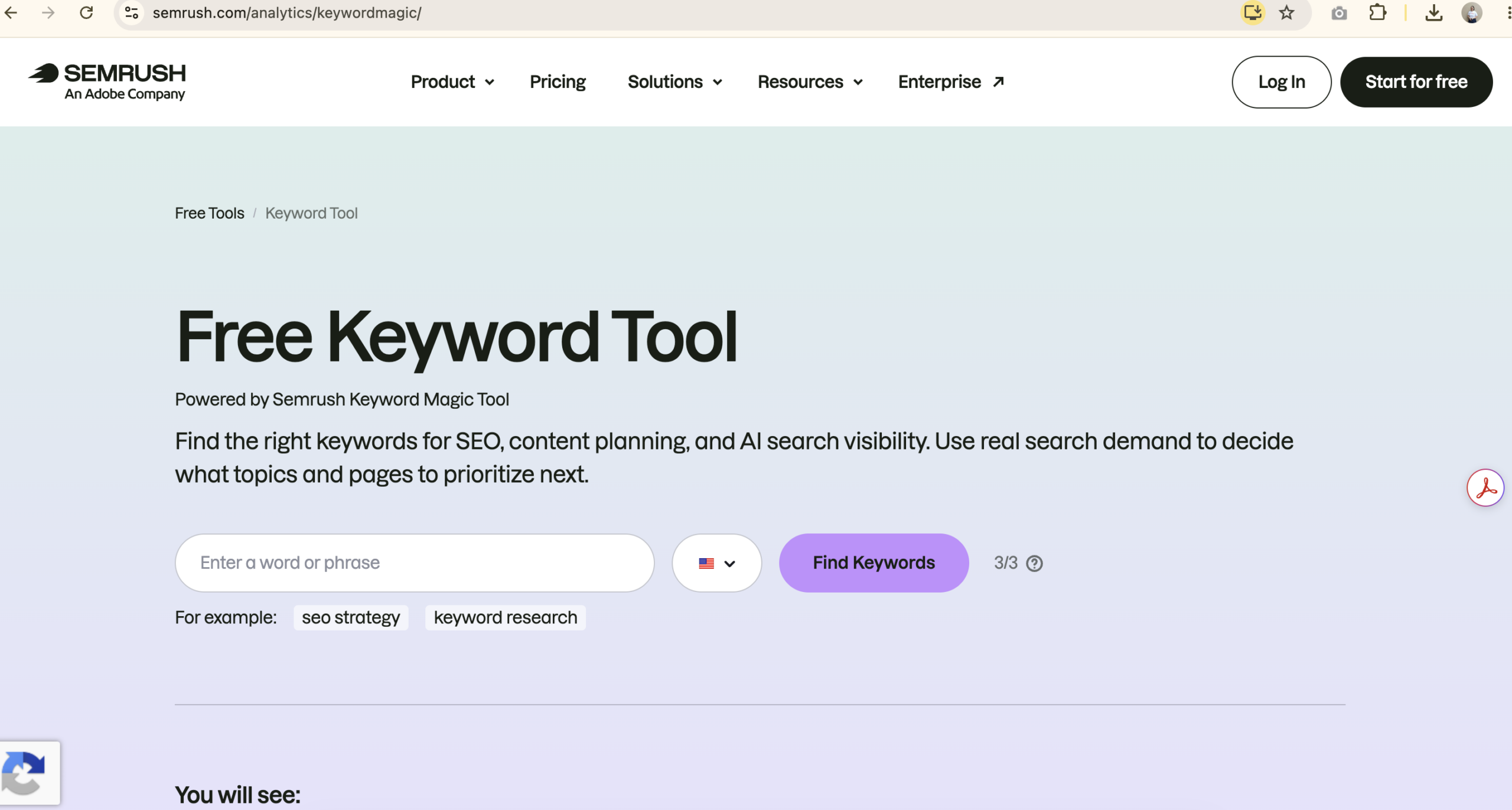Image resolution: width=1512 pixels, height=810 pixels.
Task: Click the 3/3 searches counter
Action: coord(1005,563)
